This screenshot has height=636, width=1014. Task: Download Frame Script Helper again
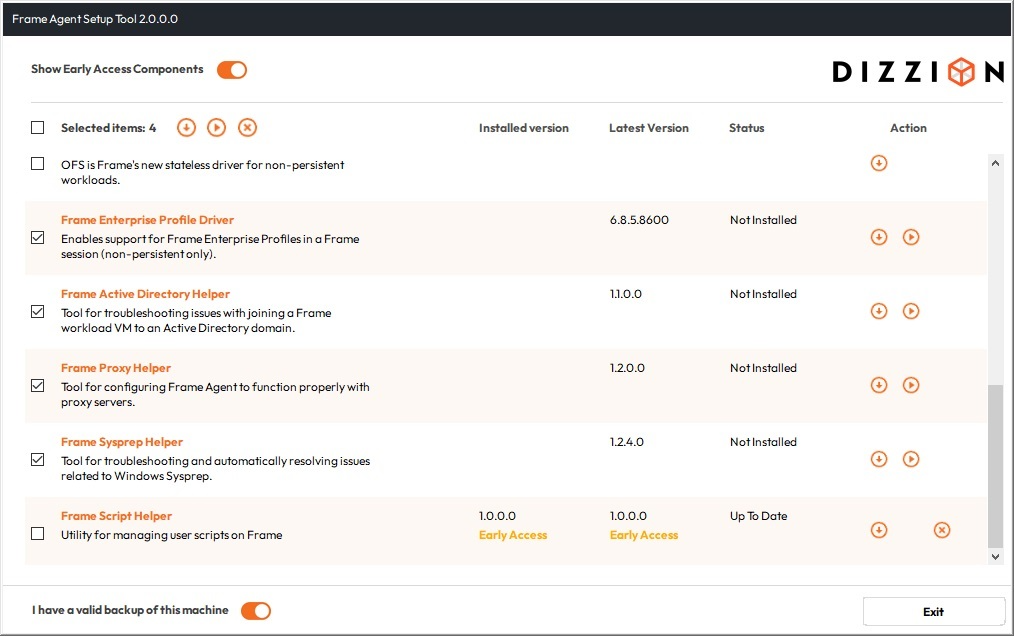[879, 529]
